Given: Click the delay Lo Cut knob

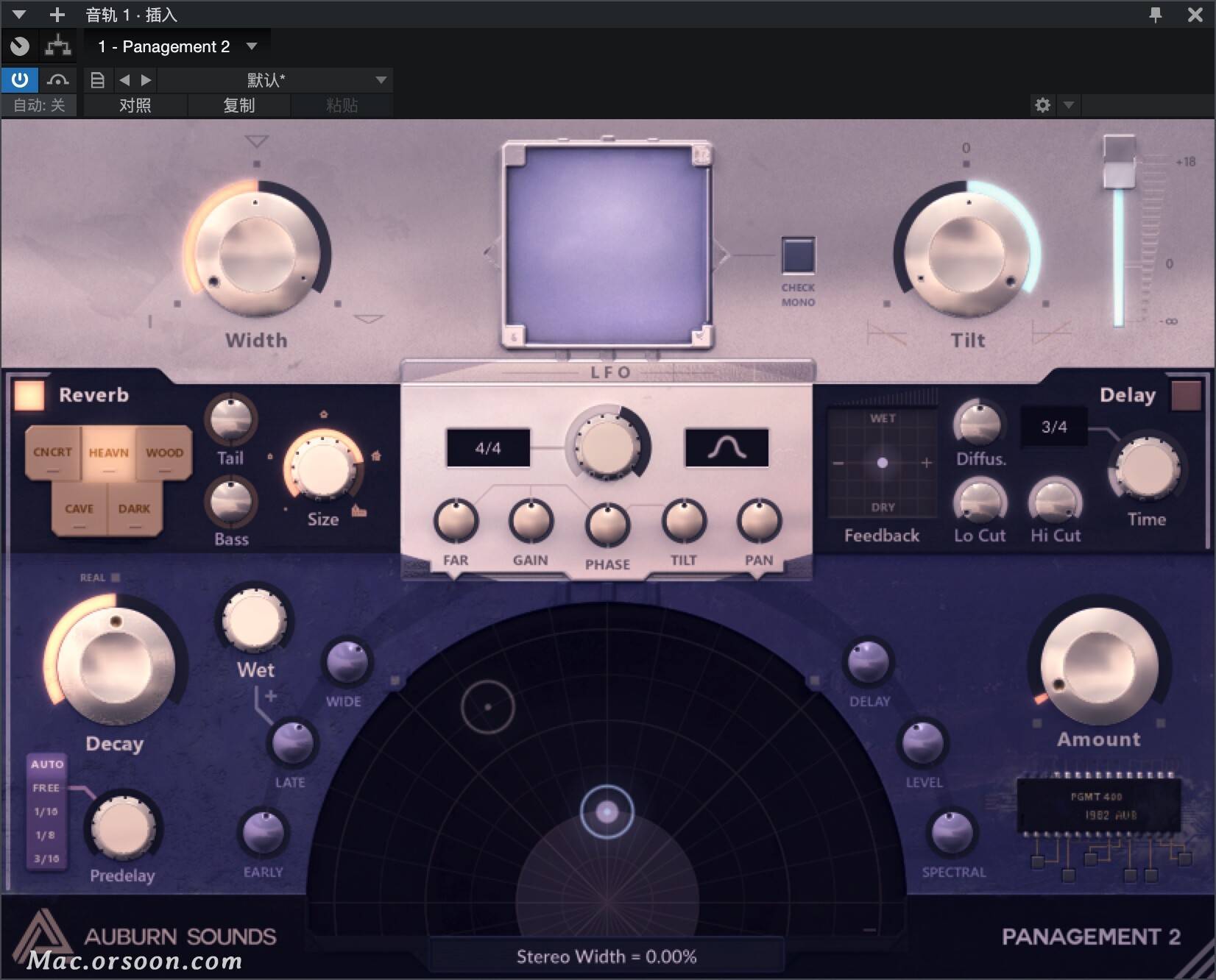Looking at the screenshot, I should [x=980, y=502].
